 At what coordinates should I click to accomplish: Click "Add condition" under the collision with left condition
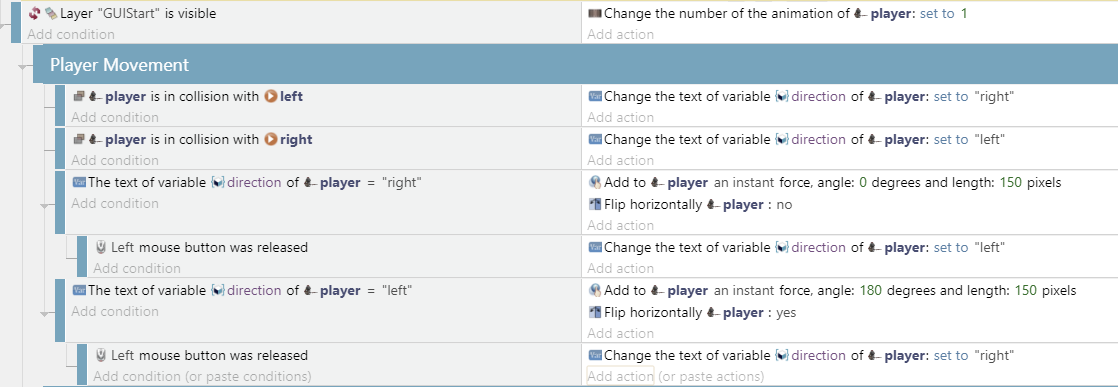click(115, 117)
